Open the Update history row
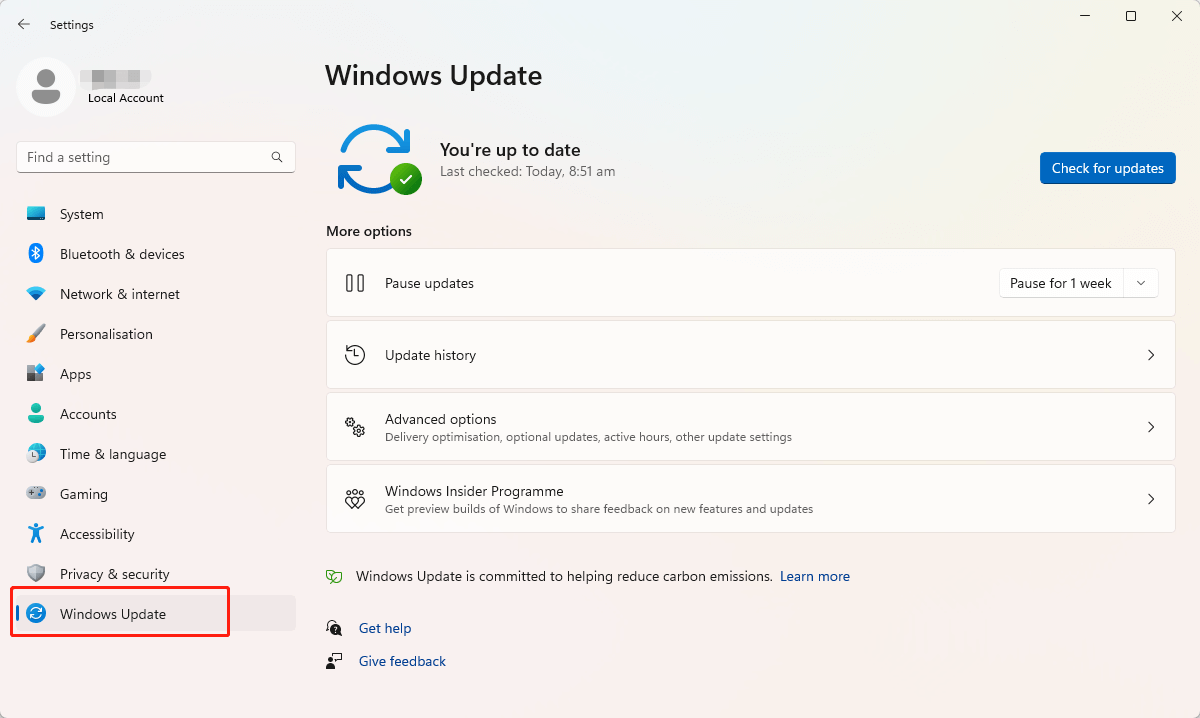The image size is (1200, 718). point(751,355)
